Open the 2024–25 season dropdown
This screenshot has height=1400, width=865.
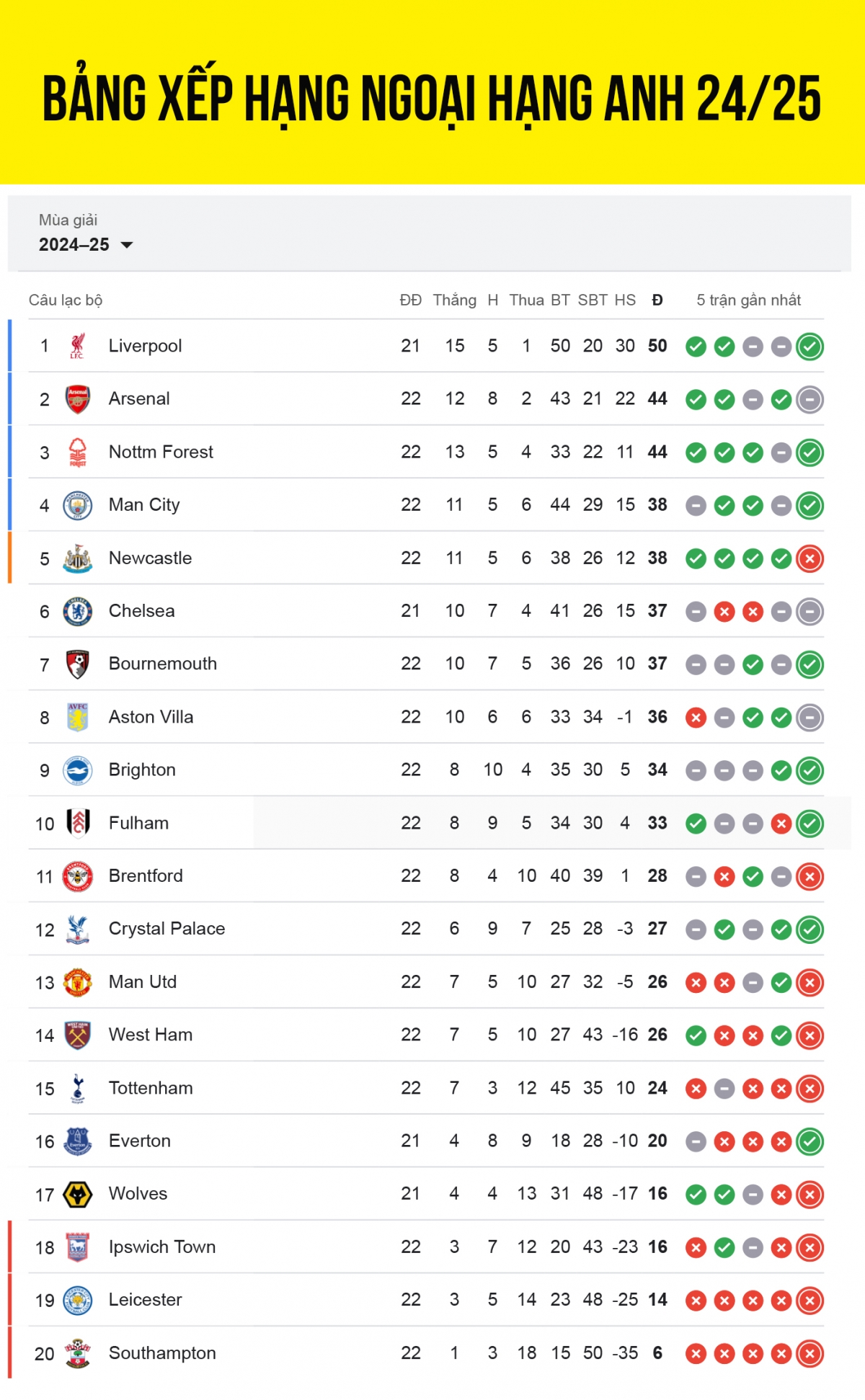[x=86, y=245]
